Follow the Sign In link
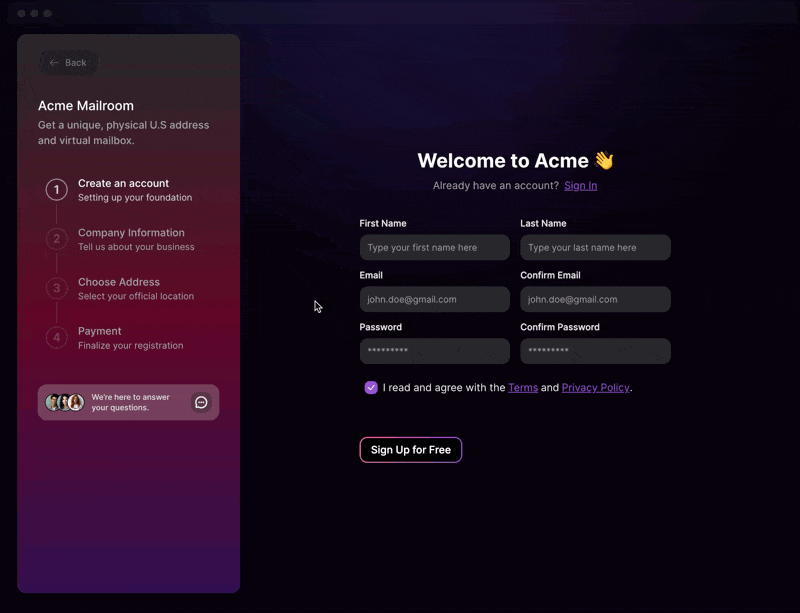The image size is (800, 613). click(x=581, y=185)
